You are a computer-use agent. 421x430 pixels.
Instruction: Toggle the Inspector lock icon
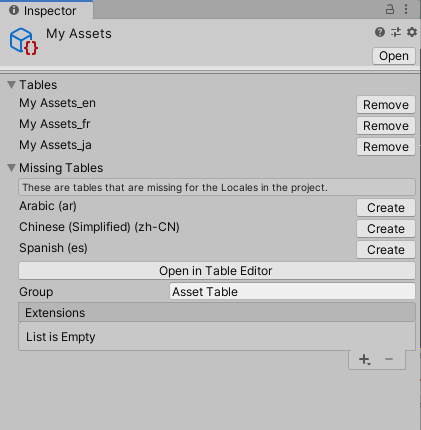[x=390, y=9]
